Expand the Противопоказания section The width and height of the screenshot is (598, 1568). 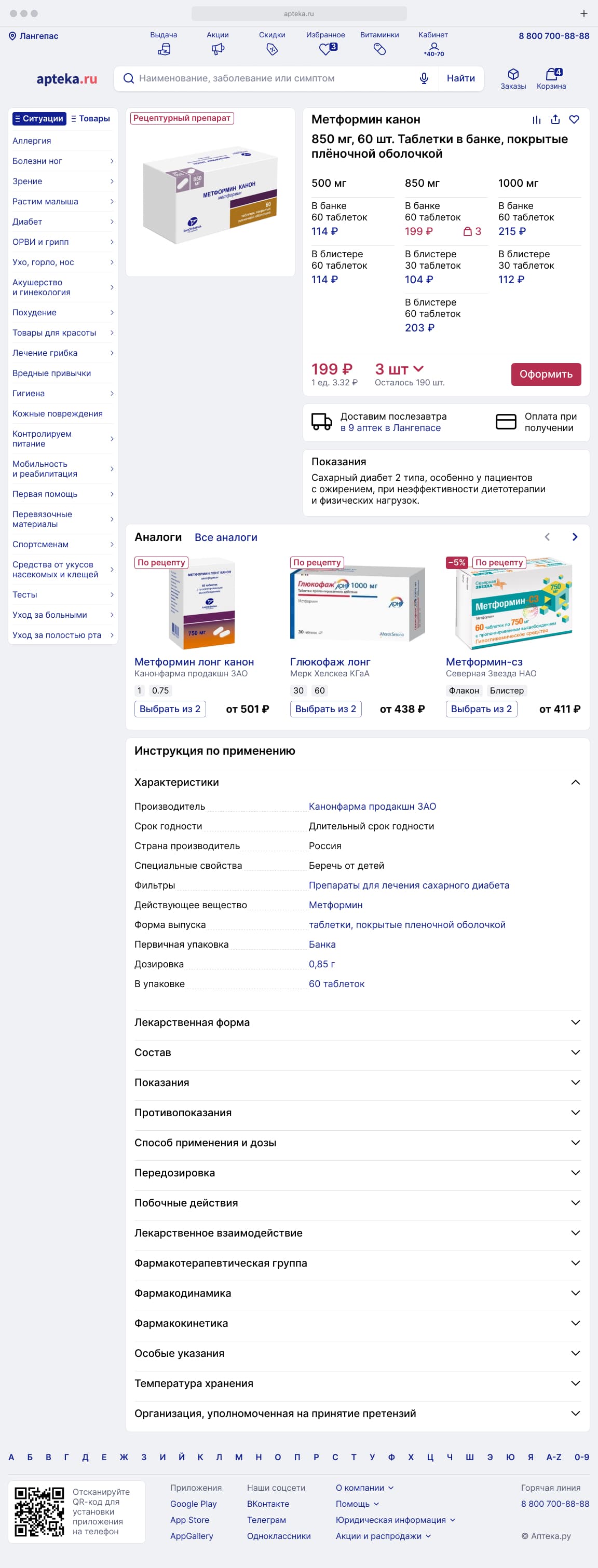click(358, 1113)
